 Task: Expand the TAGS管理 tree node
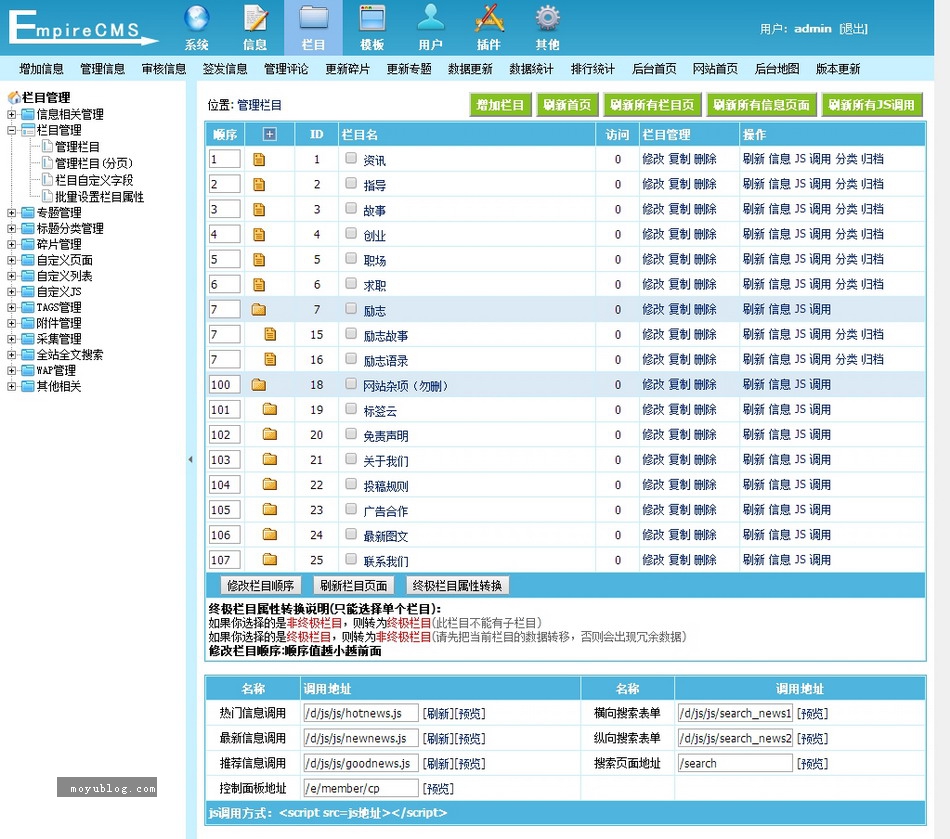[x=12, y=307]
